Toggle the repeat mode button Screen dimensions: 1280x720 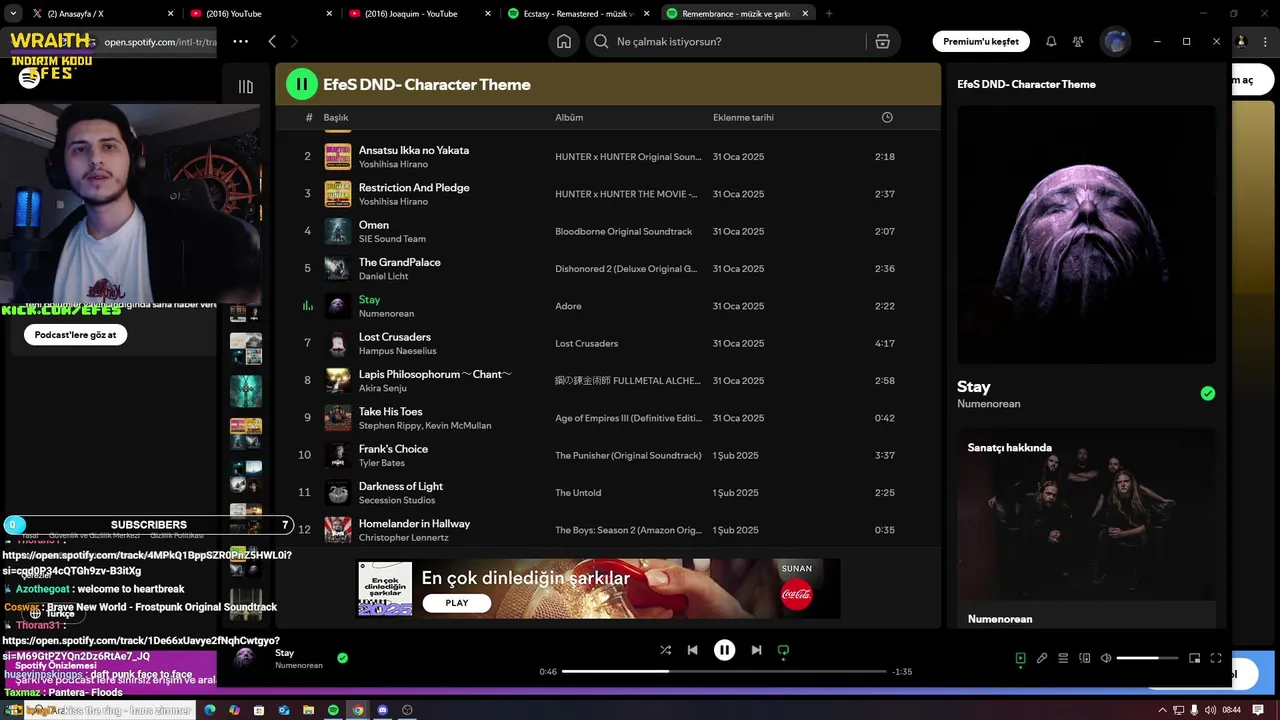tap(783, 650)
